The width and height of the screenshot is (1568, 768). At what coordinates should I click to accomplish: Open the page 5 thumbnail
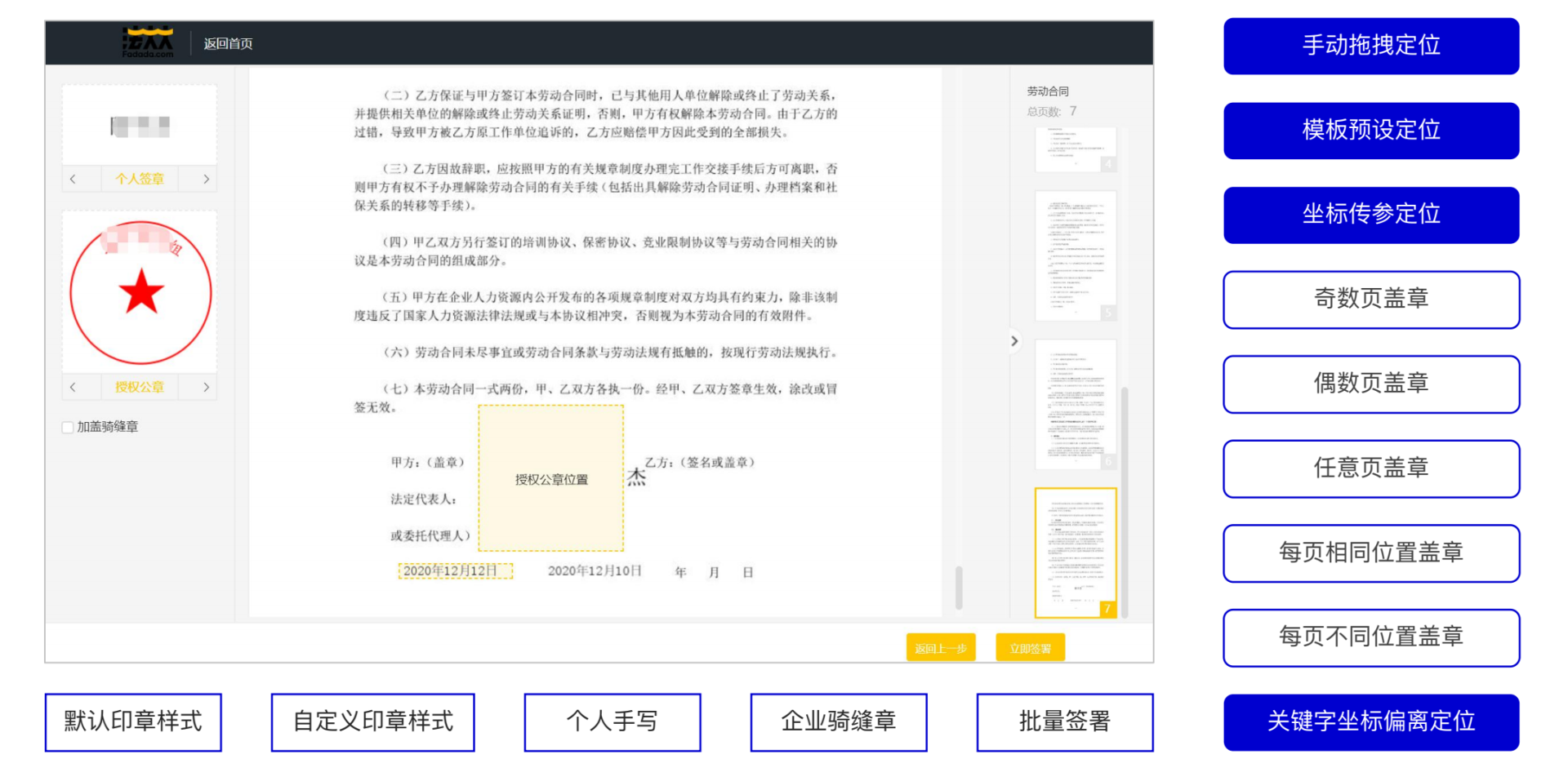(1076, 255)
